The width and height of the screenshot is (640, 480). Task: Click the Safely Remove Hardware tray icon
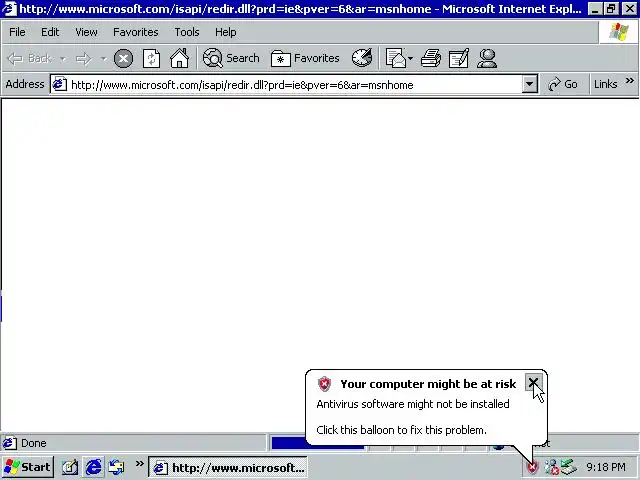(568, 467)
